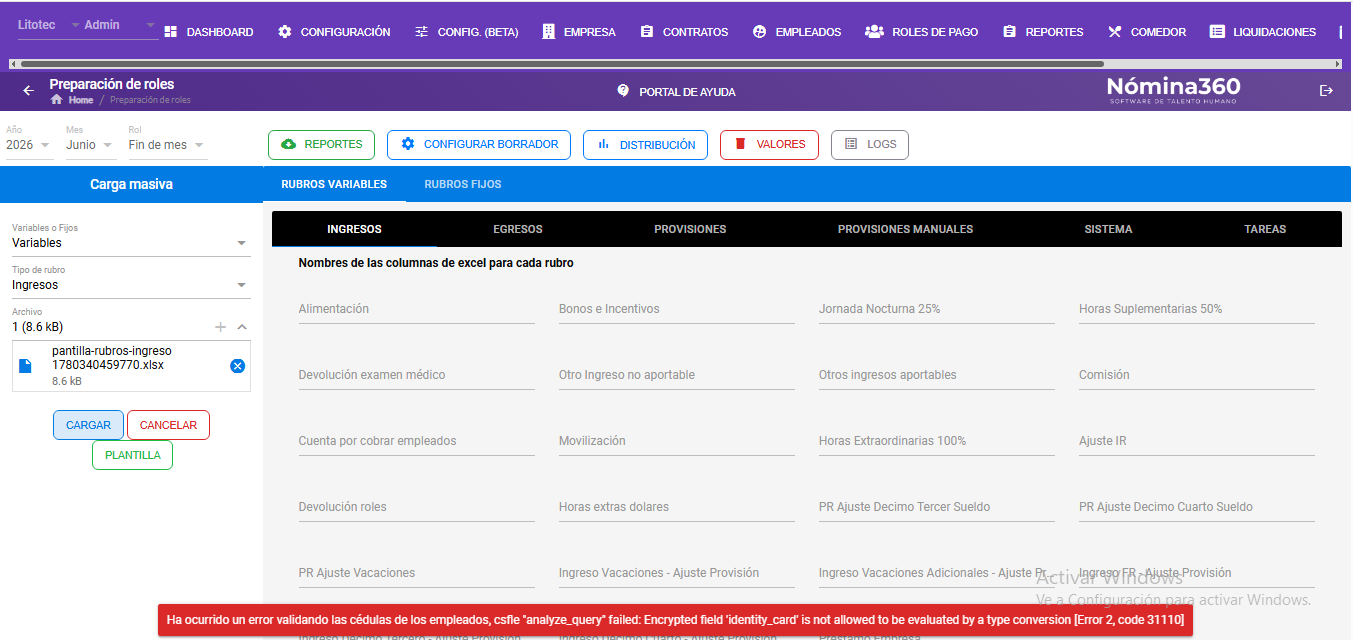Click the Comisión field
Image resolution: width=1353 pixels, height=640 pixels.
coord(1196,375)
